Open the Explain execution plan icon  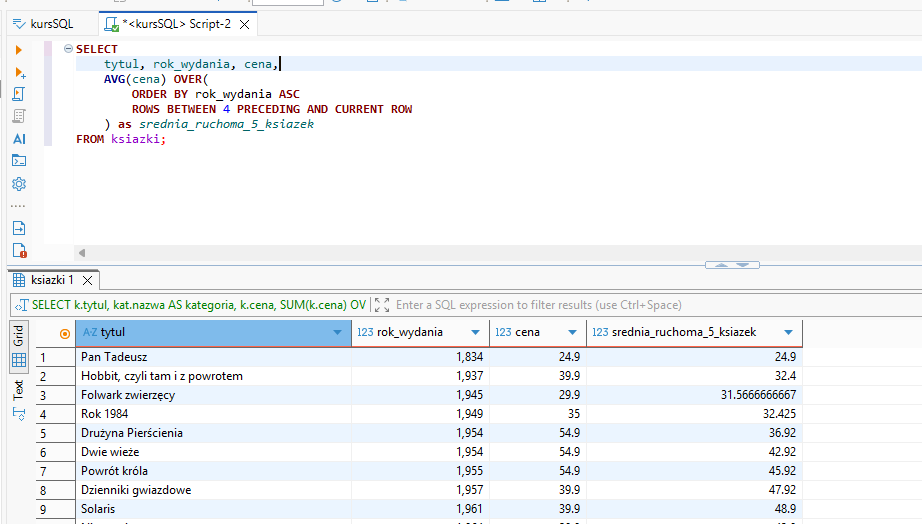pos(19,117)
